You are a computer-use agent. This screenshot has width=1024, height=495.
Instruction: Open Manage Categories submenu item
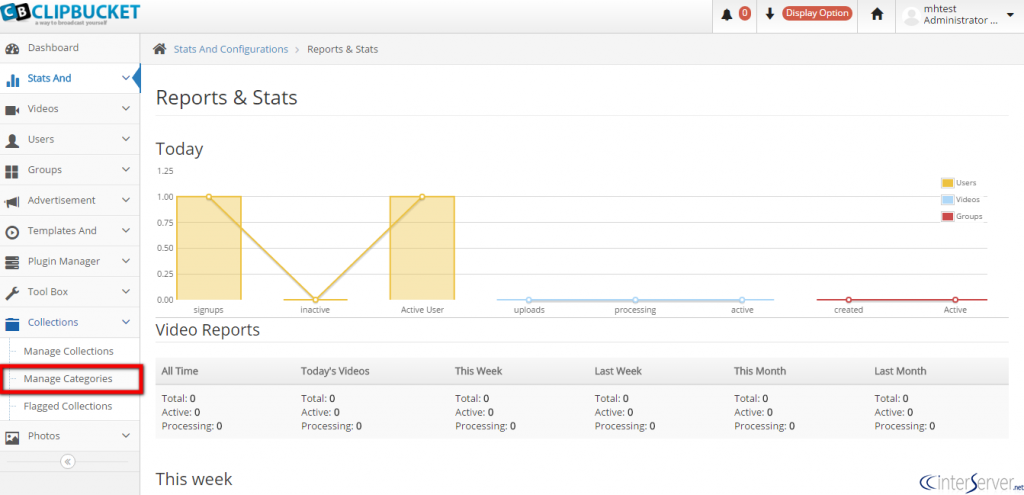click(x=68, y=379)
